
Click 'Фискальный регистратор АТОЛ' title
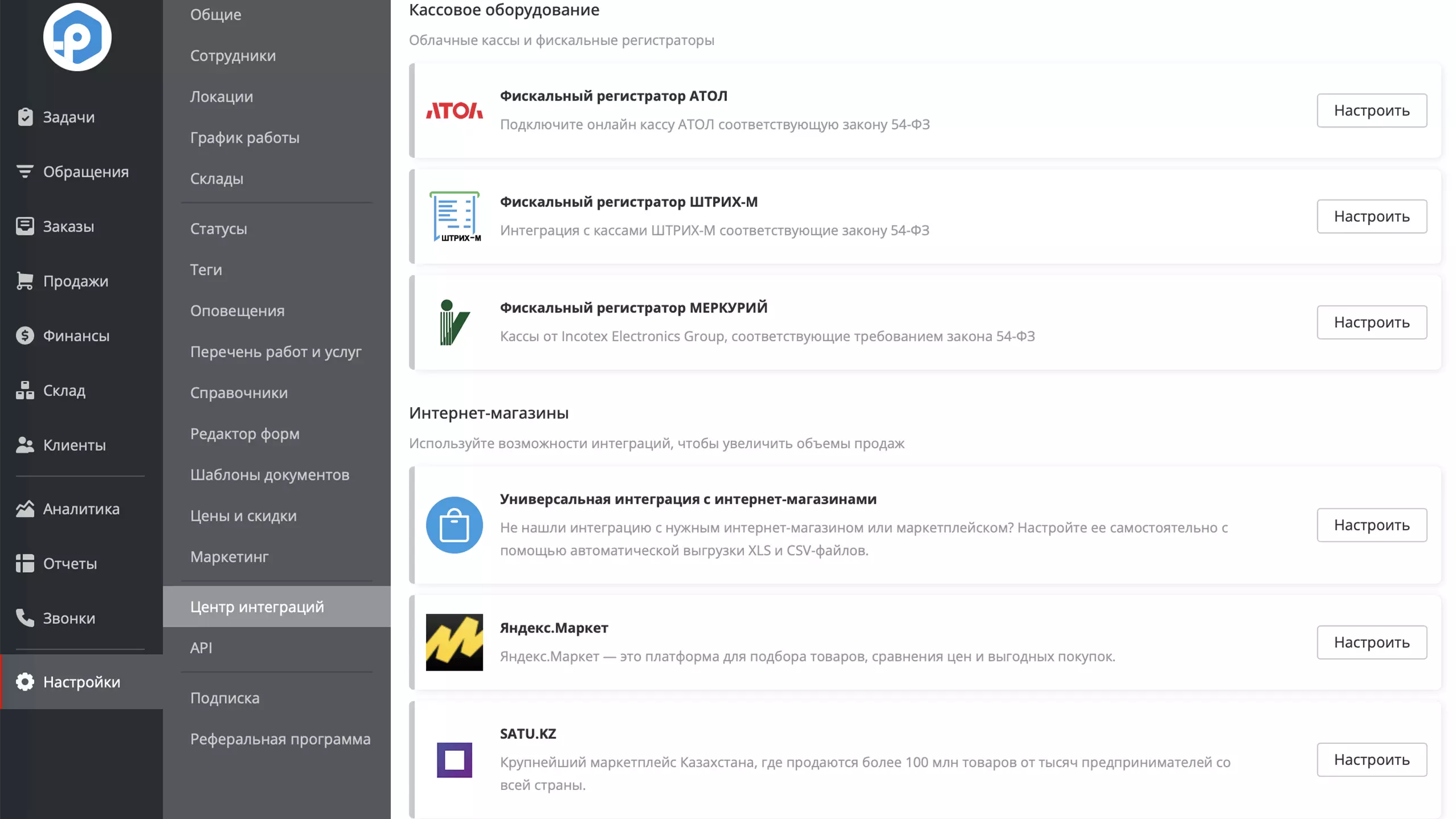tap(614, 96)
